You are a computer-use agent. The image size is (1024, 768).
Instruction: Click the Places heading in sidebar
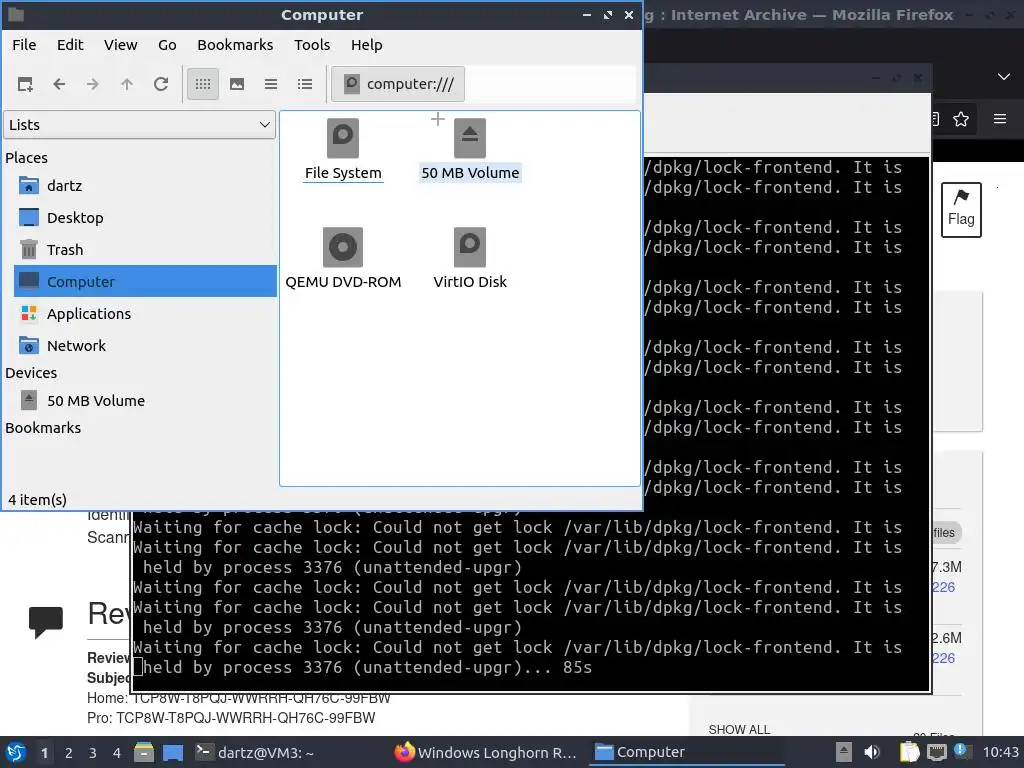(27, 158)
